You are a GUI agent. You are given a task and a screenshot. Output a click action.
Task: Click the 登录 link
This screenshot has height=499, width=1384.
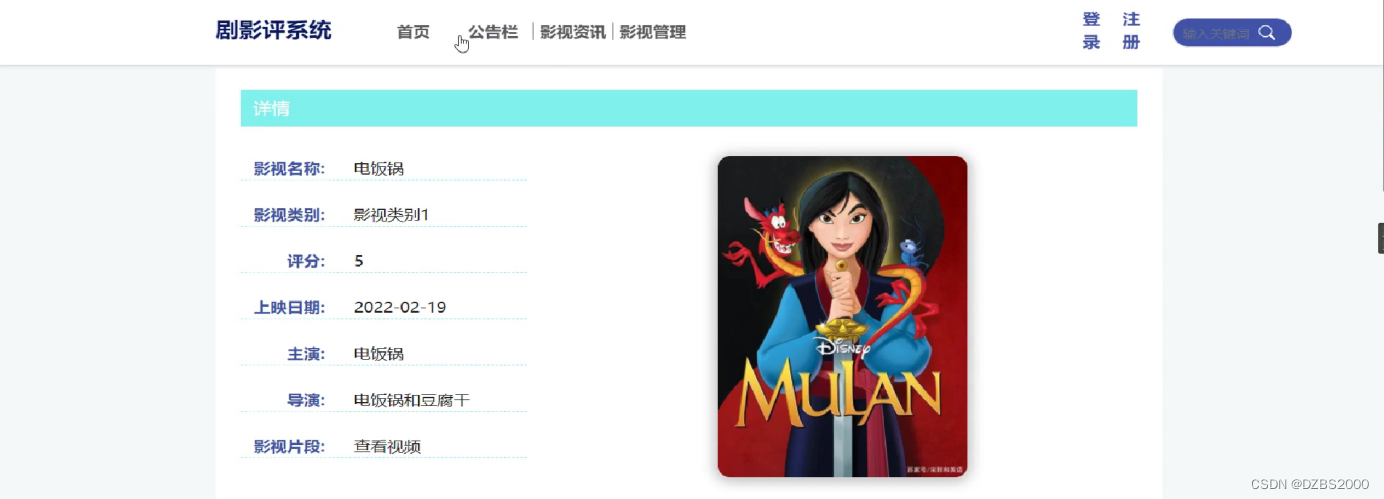pos(1091,31)
